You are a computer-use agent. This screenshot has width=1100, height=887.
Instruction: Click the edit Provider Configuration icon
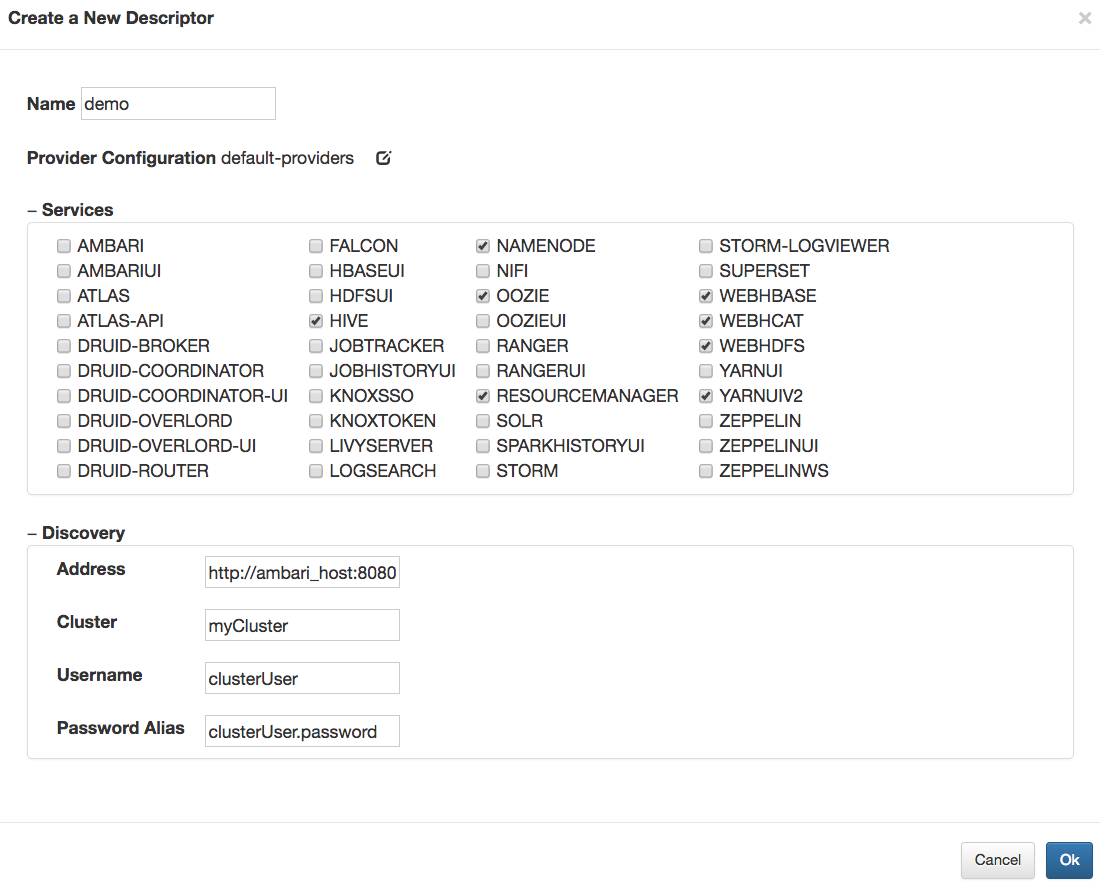pos(383,158)
